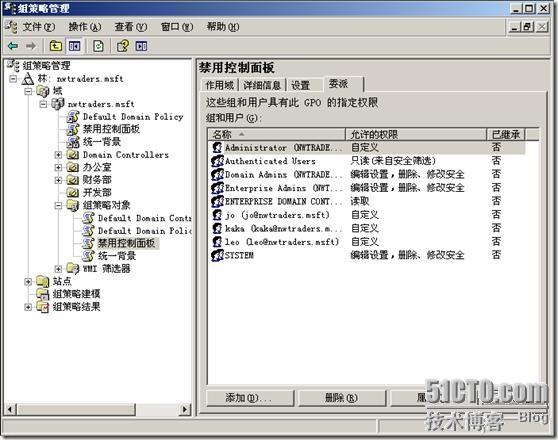Image resolution: width=558 pixels, height=440 pixels.
Task: Click the SYSTEM group icon
Action: click(x=217, y=255)
